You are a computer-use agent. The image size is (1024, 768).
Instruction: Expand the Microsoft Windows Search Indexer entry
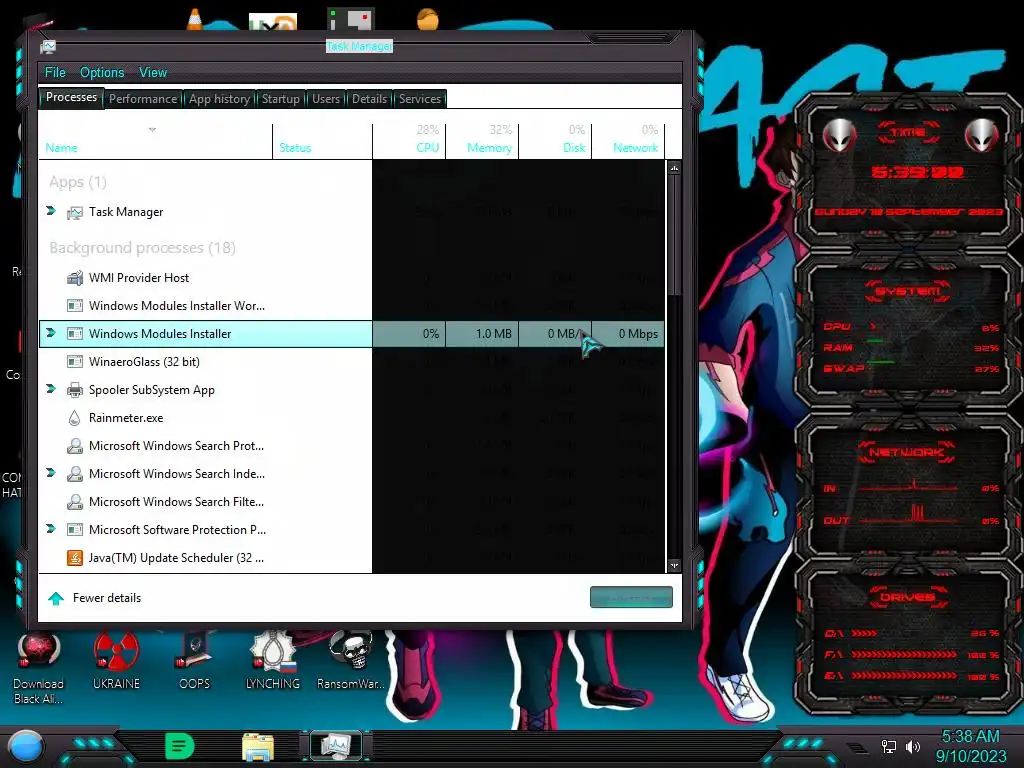[x=51, y=473]
